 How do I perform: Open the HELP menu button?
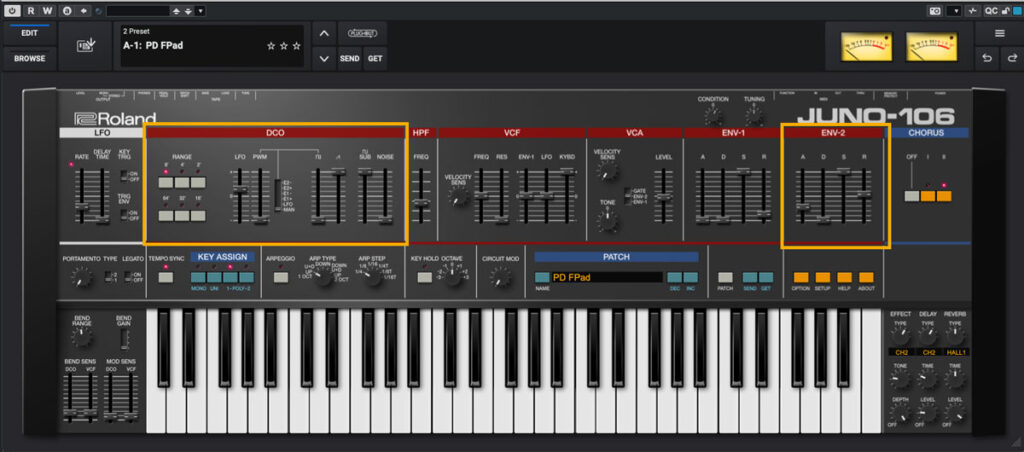(844, 277)
